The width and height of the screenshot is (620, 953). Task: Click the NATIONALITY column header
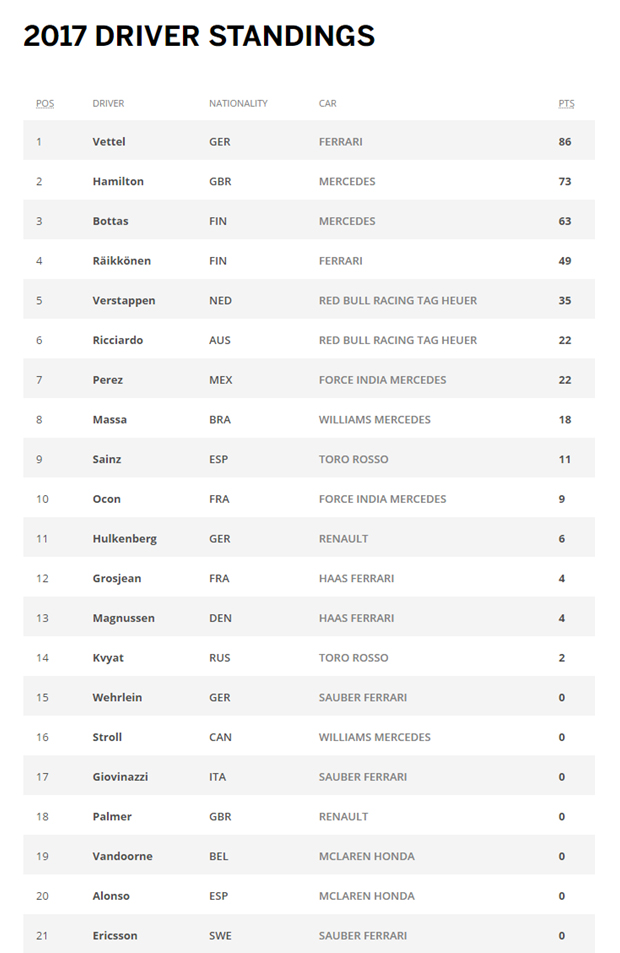tap(238, 103)
